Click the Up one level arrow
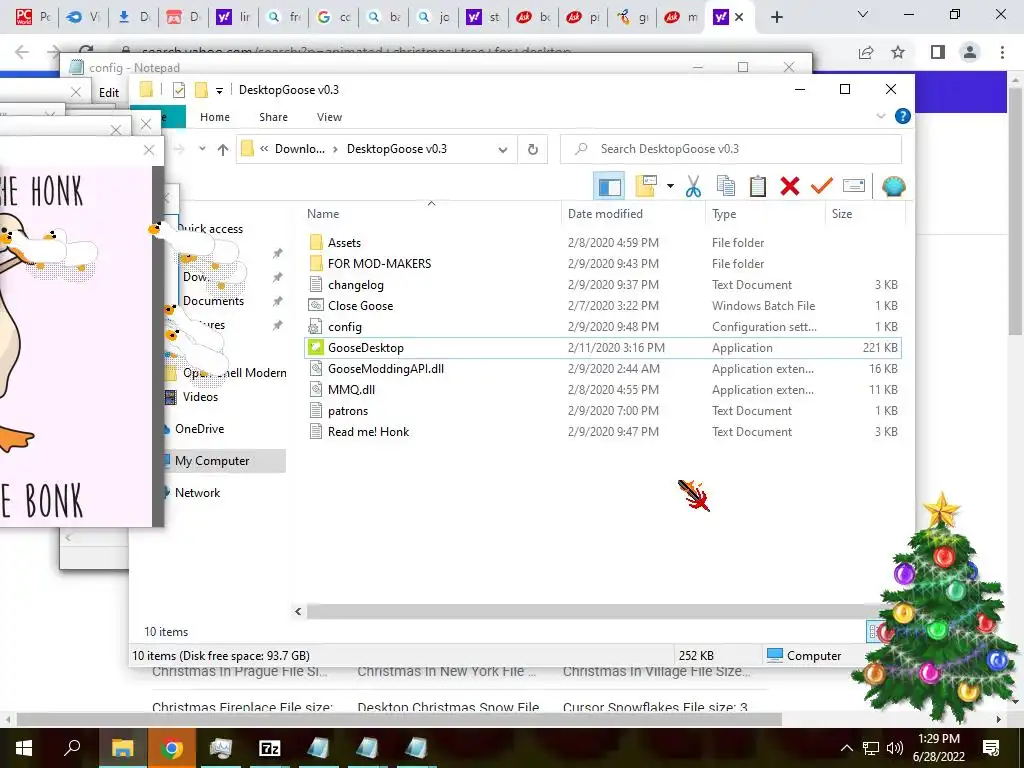This screenshot has width=1024, height=768. (x=223, y=150)
